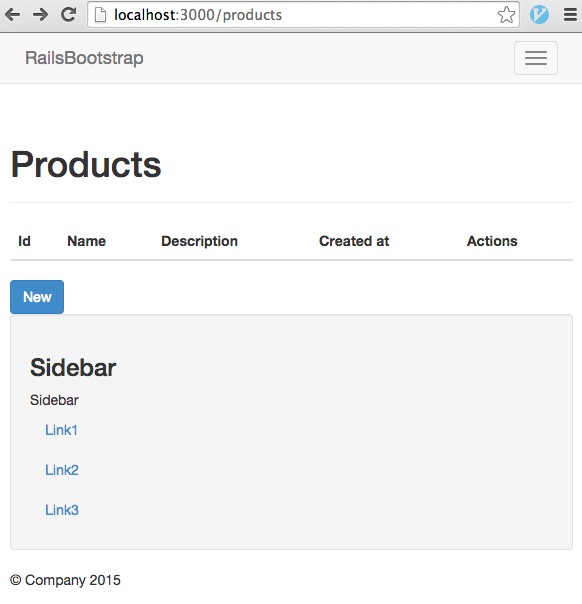Click the page info icon beside the URL
Screen dimensions: 582x604
[100, 15]
